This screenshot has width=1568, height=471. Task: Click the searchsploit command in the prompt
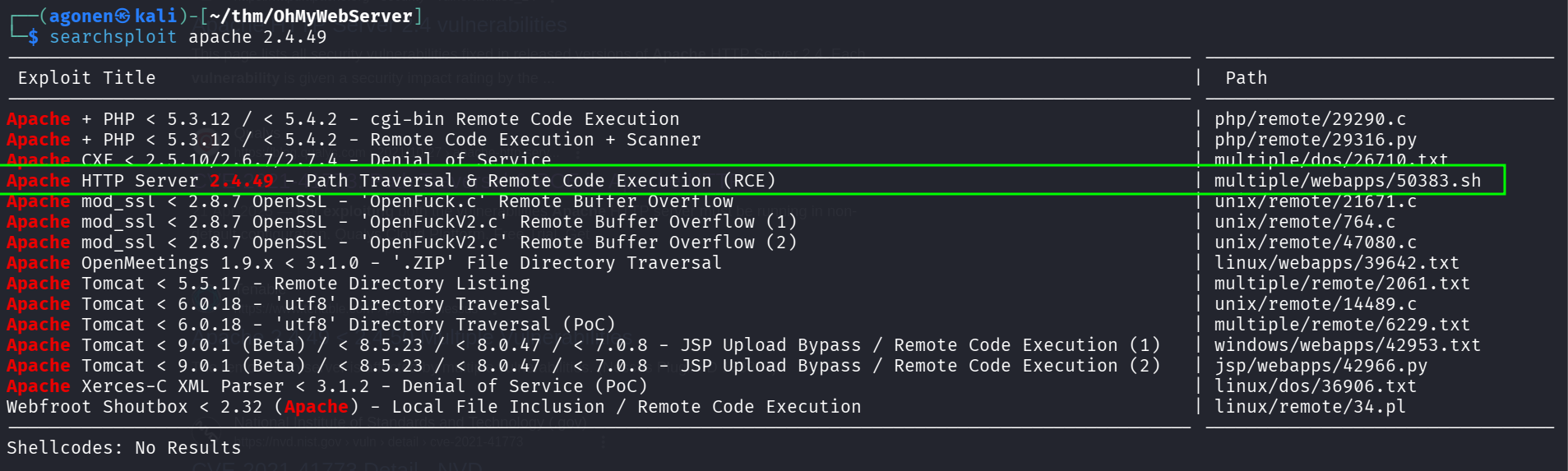(113, 37)
